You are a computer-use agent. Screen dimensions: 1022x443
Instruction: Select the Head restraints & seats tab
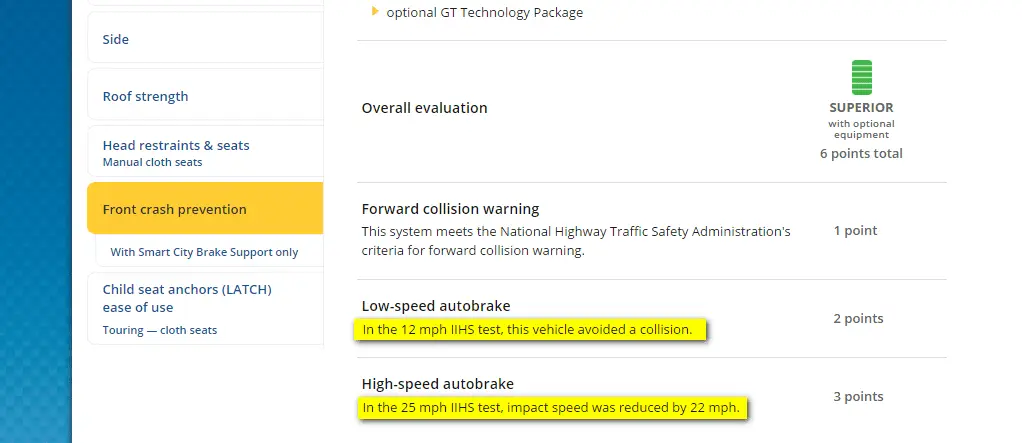176,145
